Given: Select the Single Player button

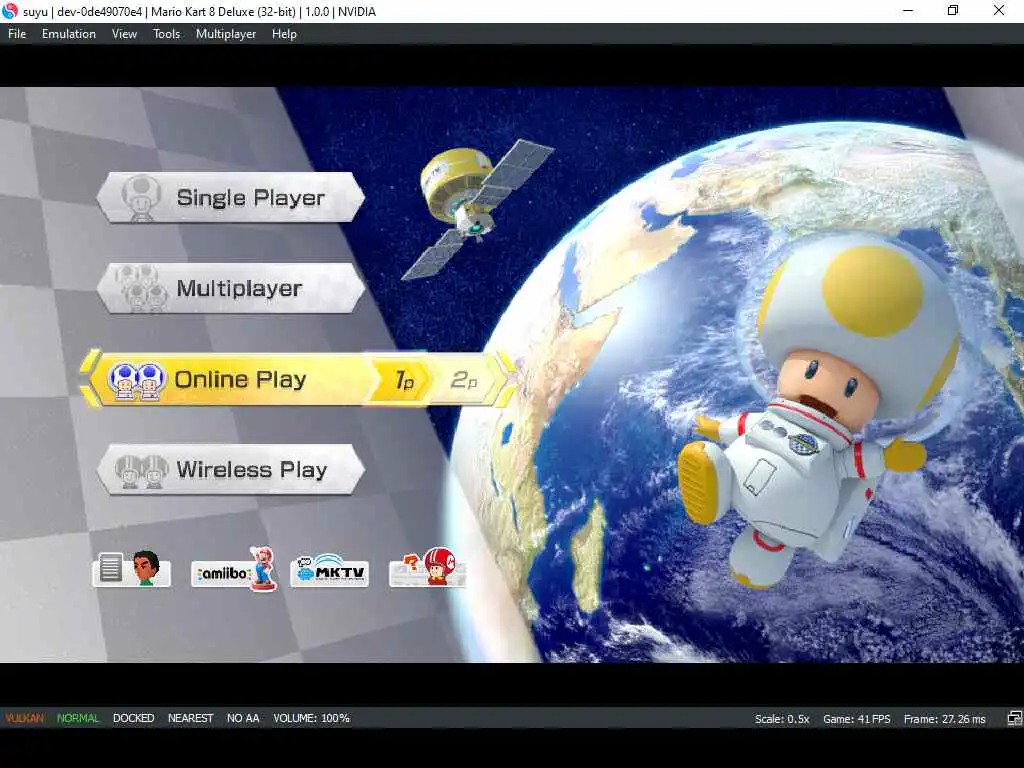Looking at the screenshot, I should click(x=231, y=197).
